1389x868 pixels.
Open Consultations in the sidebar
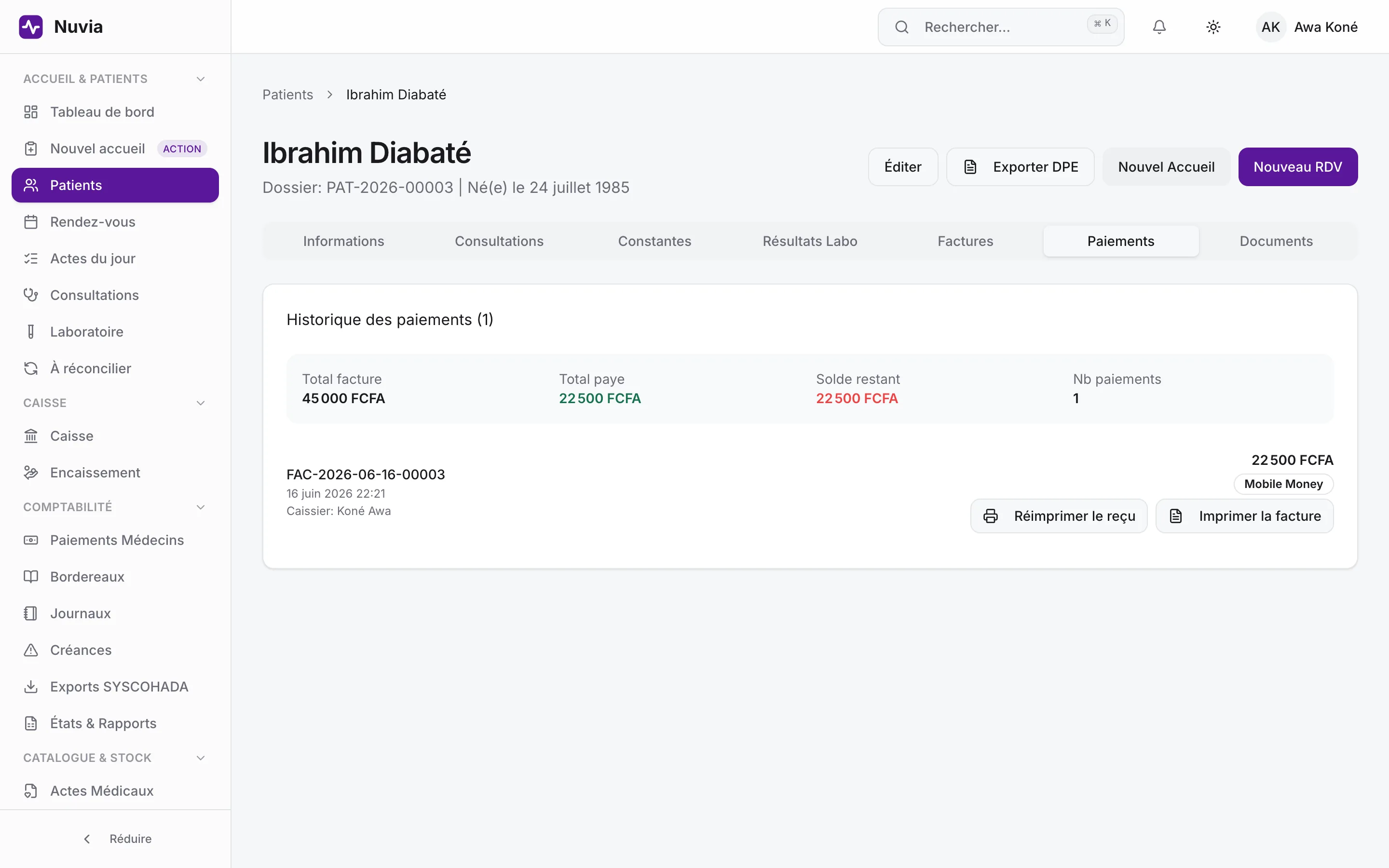coord(115,295)
